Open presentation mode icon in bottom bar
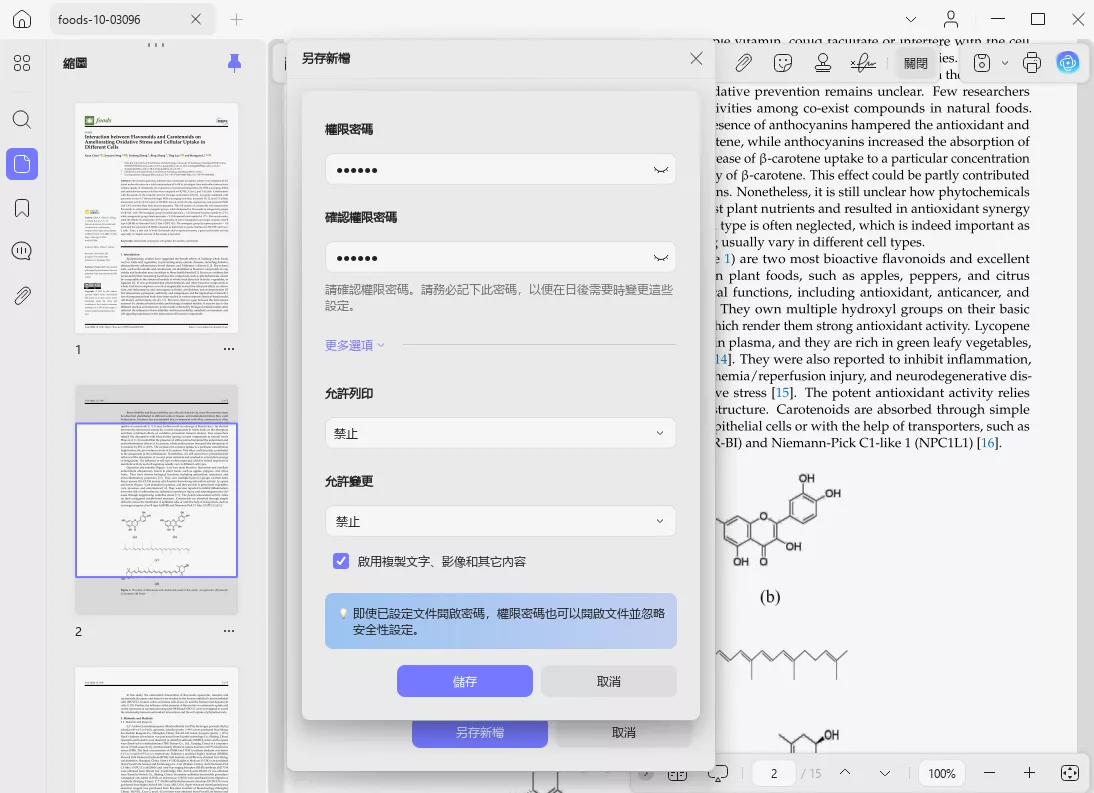The image size is (1094, 793). point(718,773)
